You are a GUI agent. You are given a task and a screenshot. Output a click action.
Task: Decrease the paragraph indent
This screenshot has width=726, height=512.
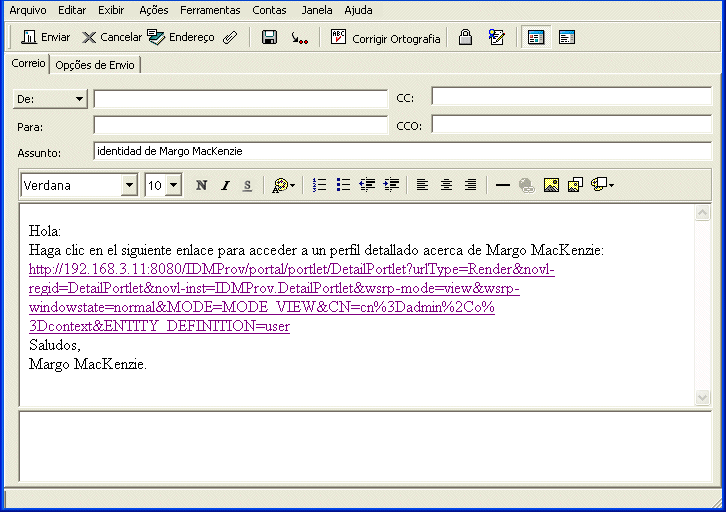pos(367,185)
